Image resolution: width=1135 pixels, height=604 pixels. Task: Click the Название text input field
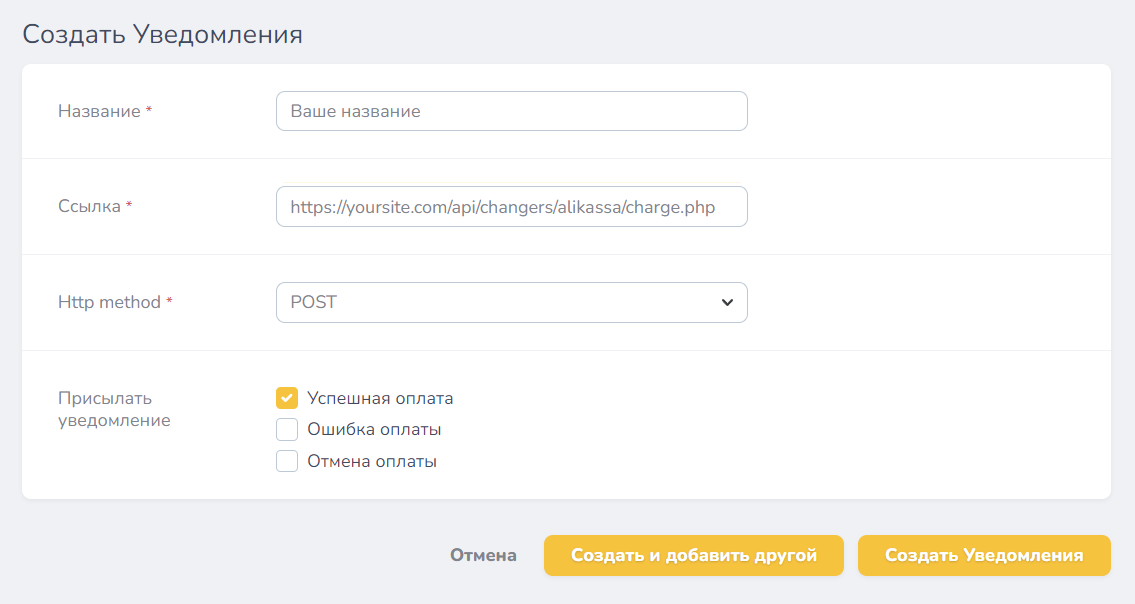coord(511,111)
